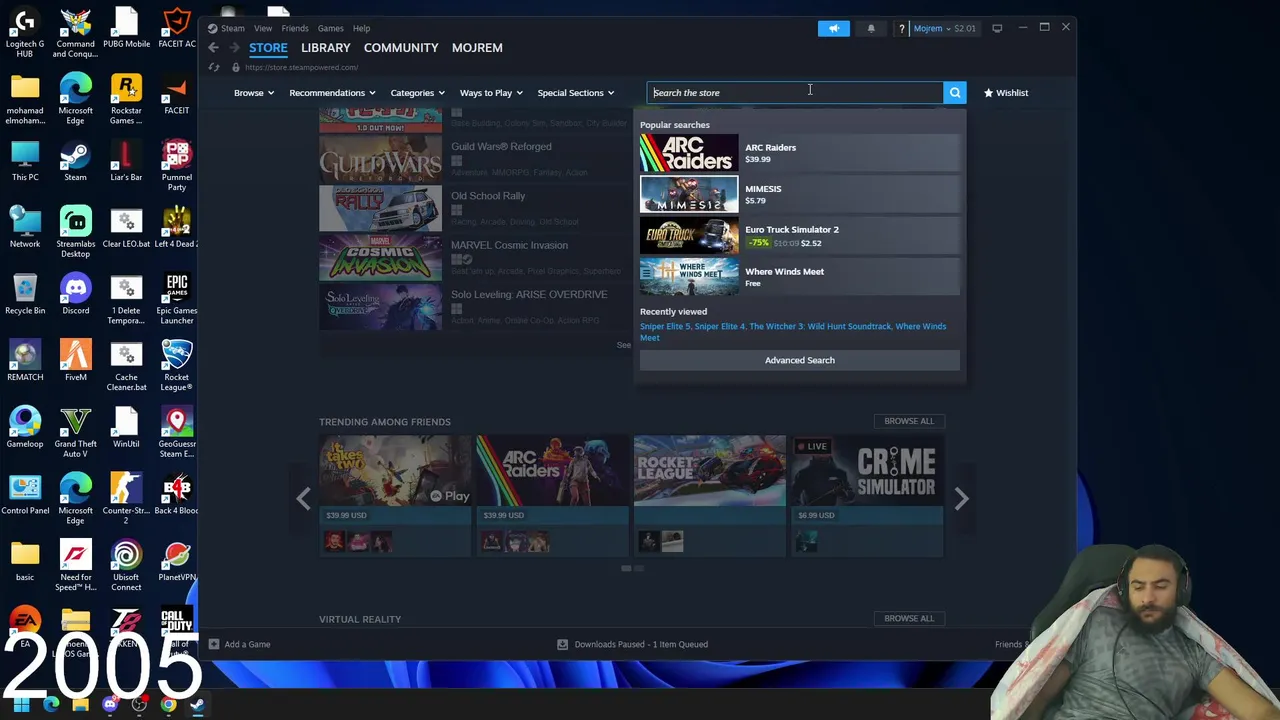This screenshot has width=1280, height=720.
Task: Open the Old School Rally list entry
Action: [475, 208]
